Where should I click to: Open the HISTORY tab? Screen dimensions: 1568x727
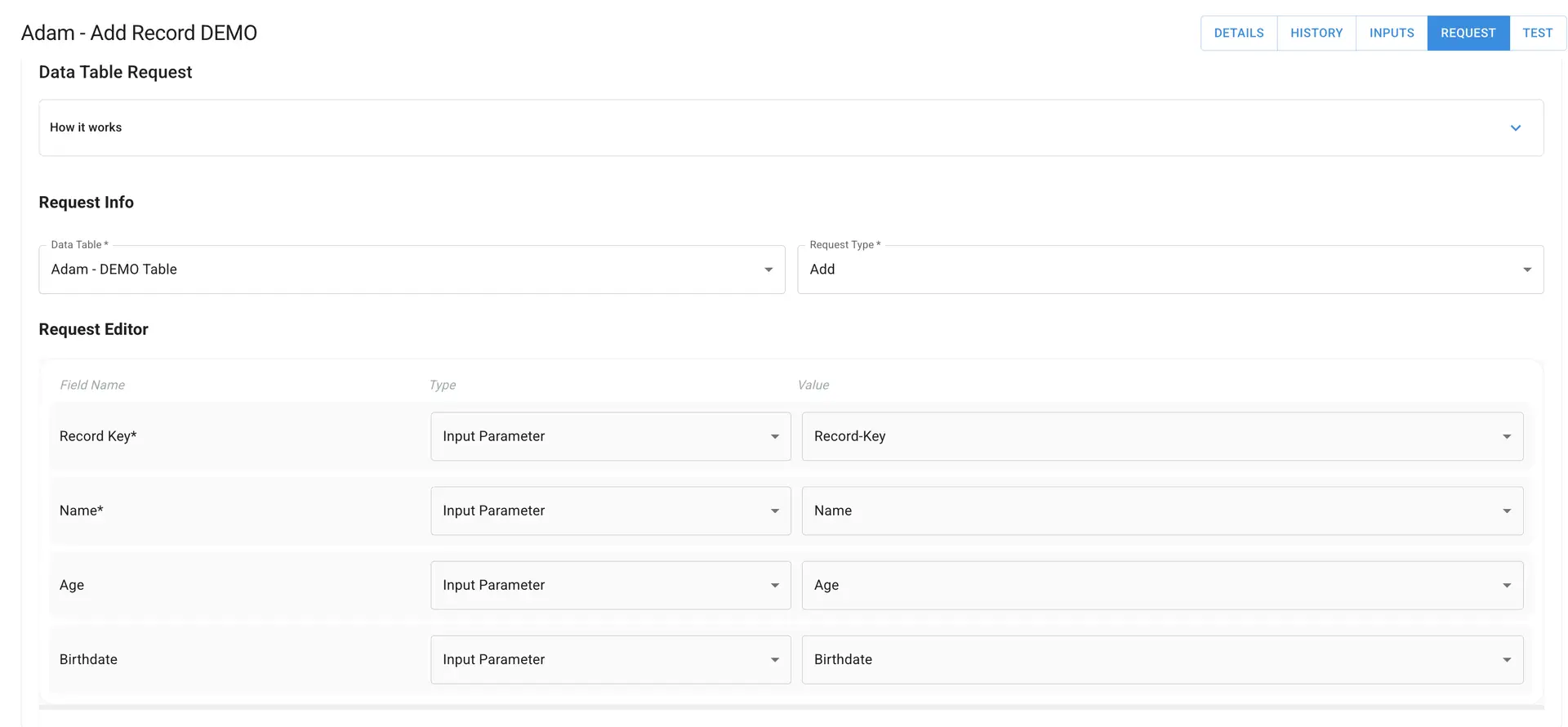click(x=1316, y=33)
